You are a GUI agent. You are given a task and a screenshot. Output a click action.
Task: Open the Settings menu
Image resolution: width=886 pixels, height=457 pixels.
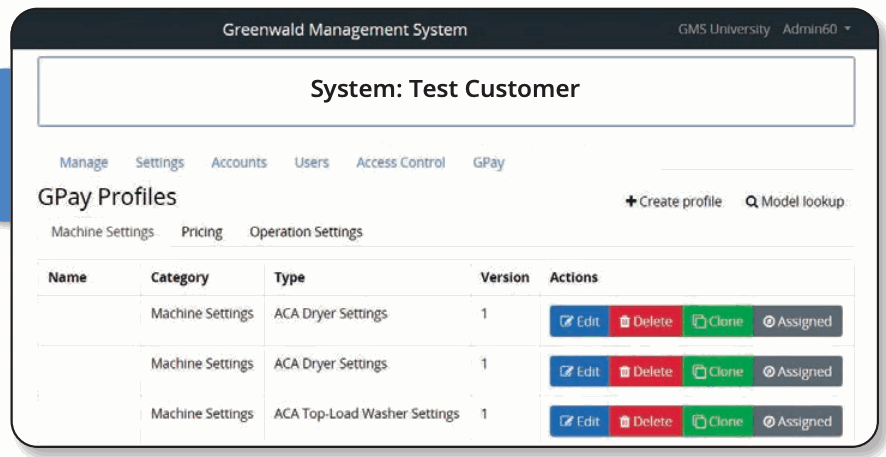(x=159, y=163)
